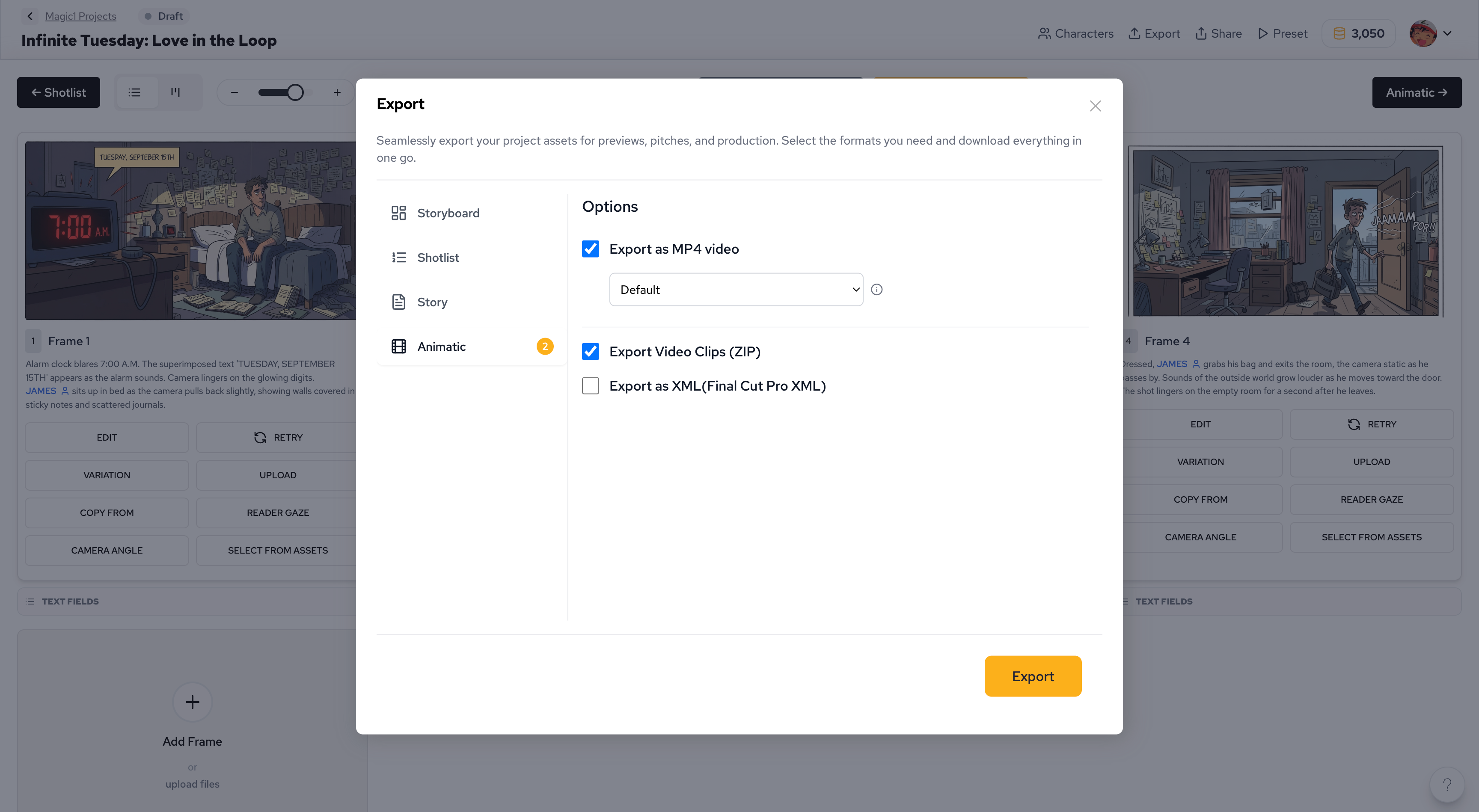Click the minus zoom-out icon
This screenshot has height=812, width=1479.
tap(234, 92)
